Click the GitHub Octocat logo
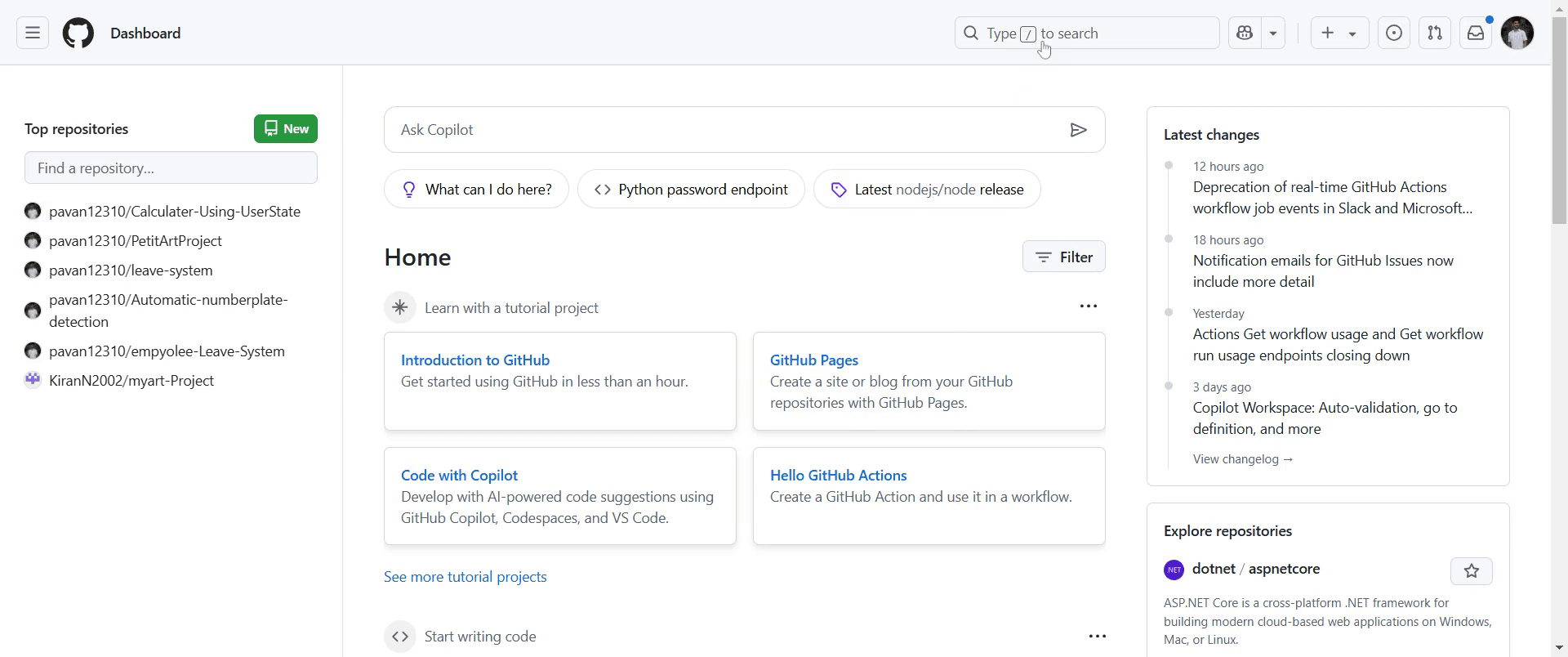1568x657 pixels. 78,34
